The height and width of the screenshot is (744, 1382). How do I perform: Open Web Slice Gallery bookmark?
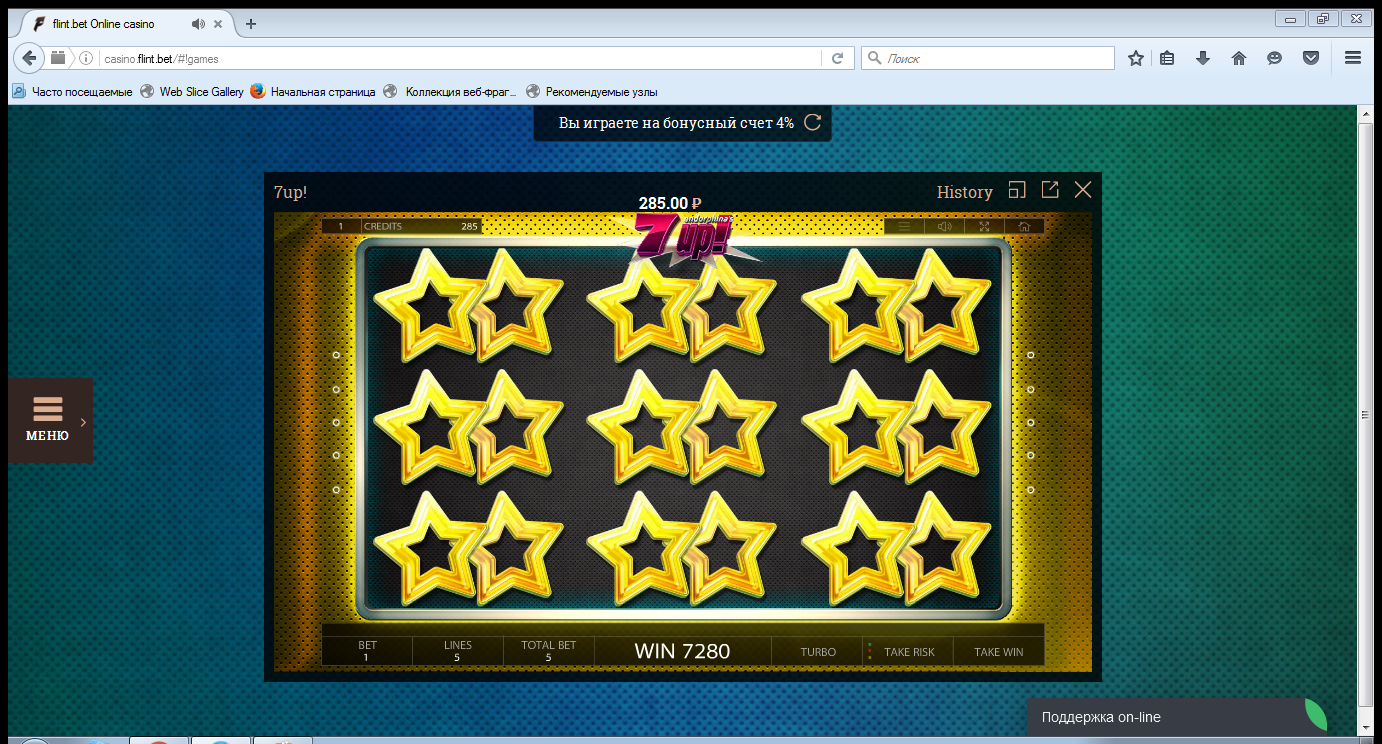coord(192,91)
